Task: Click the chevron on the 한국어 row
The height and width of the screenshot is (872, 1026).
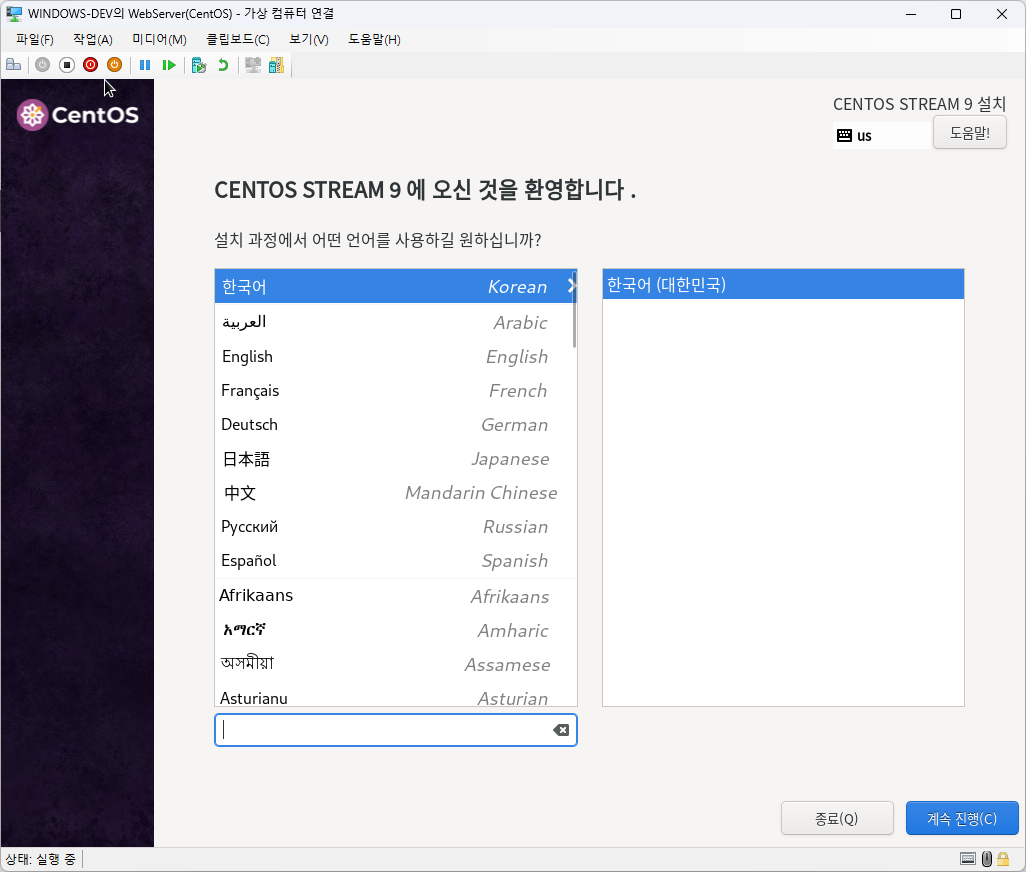Action: coord(571,286)
